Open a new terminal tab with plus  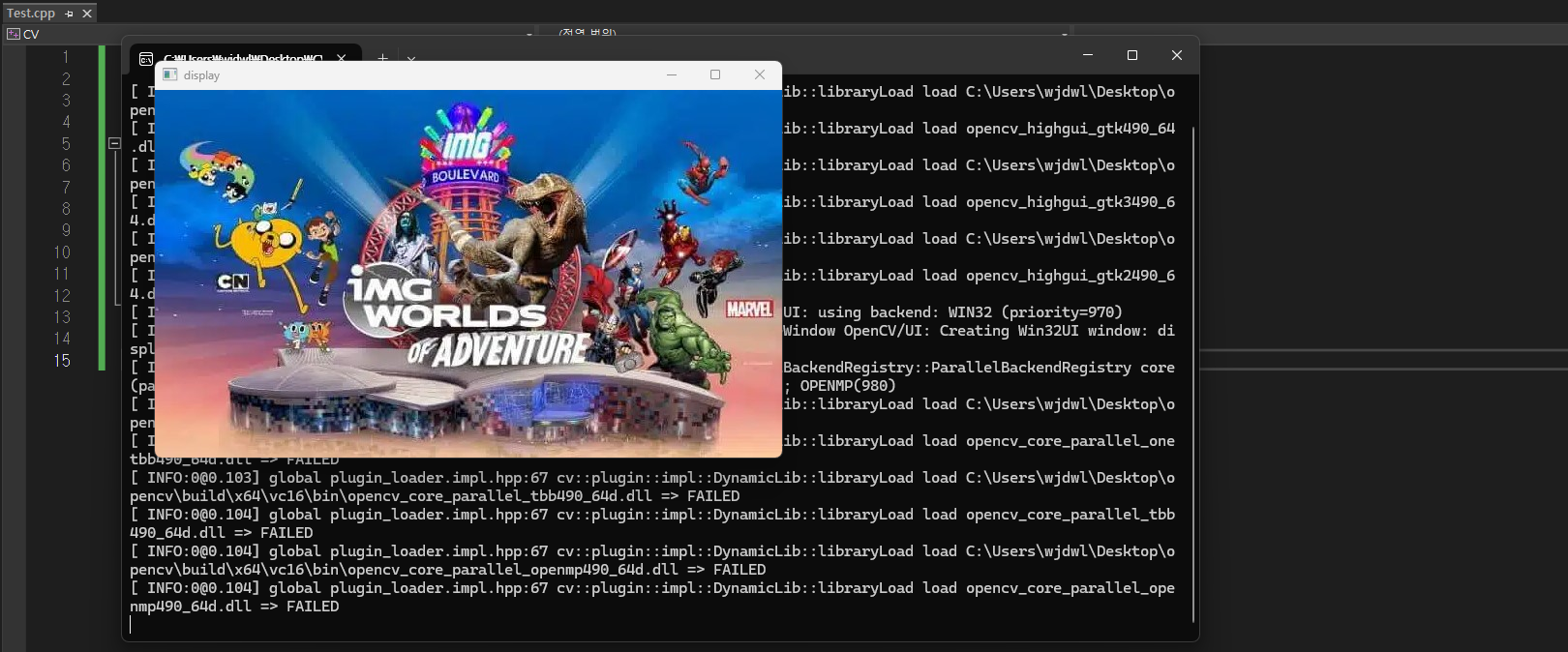(x=382, y=58)
